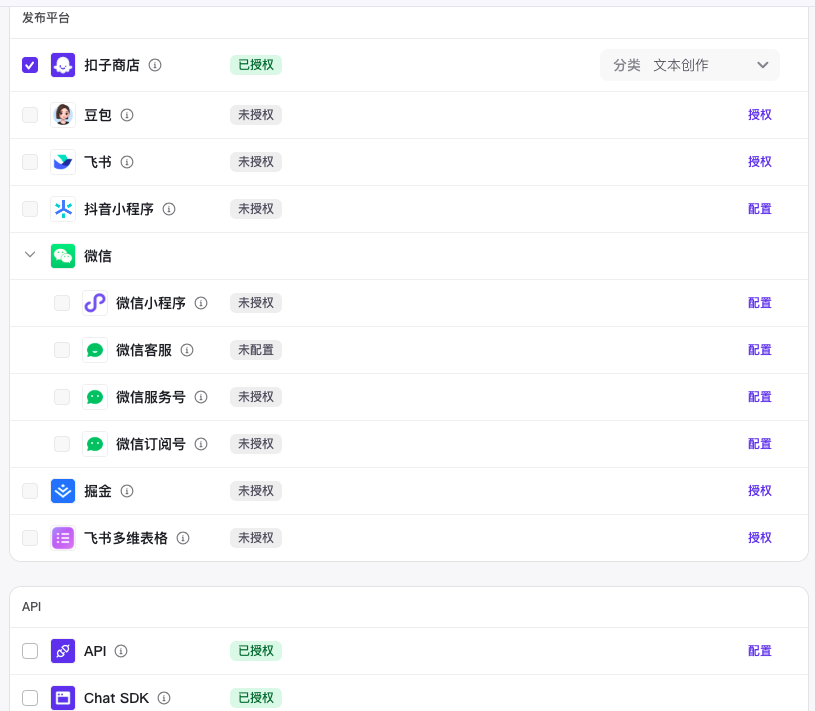
Task: Uncheck the 扣子商店 checkbox
Action: (30, 65)
